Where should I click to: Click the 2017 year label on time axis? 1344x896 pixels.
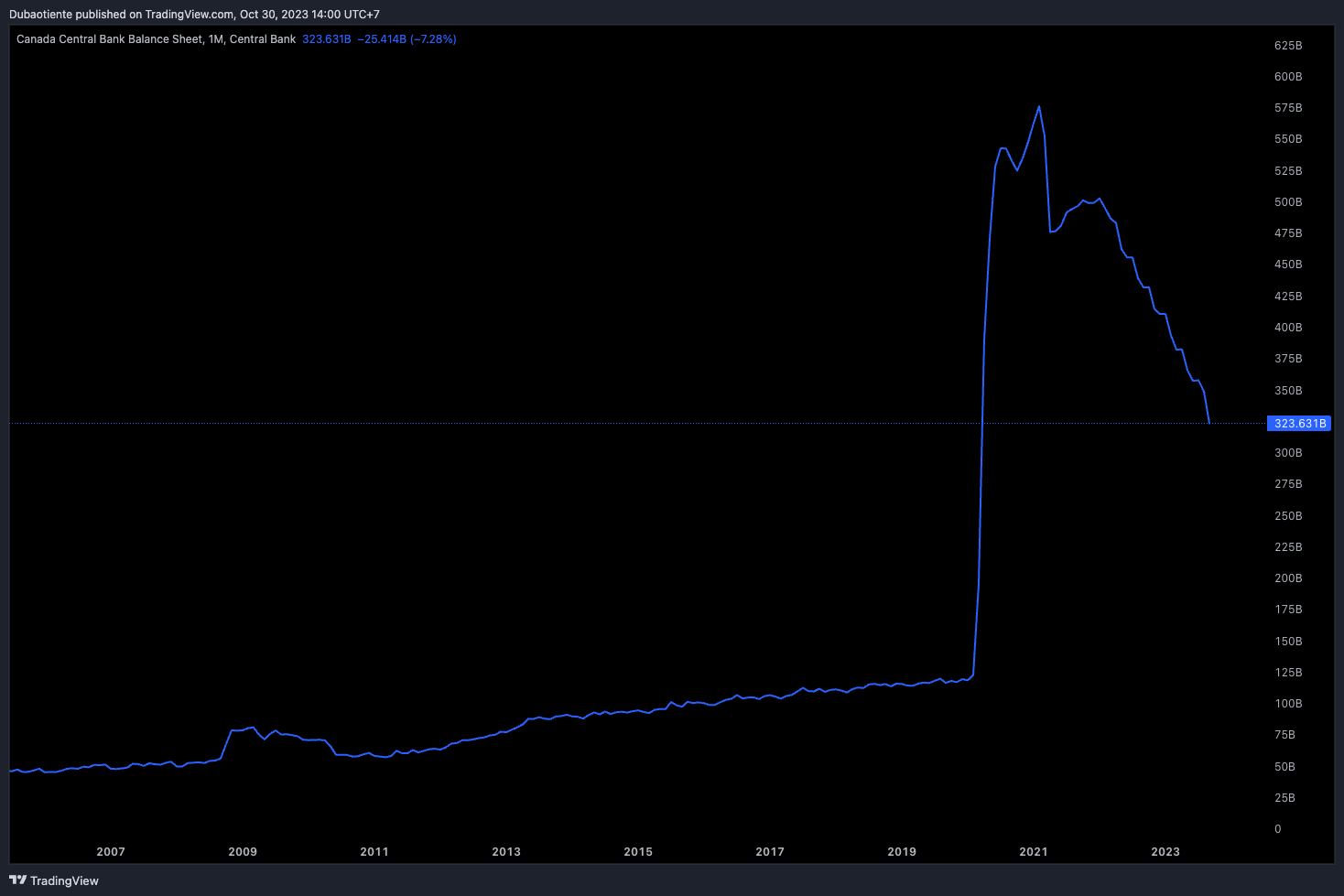coord(770,852)
